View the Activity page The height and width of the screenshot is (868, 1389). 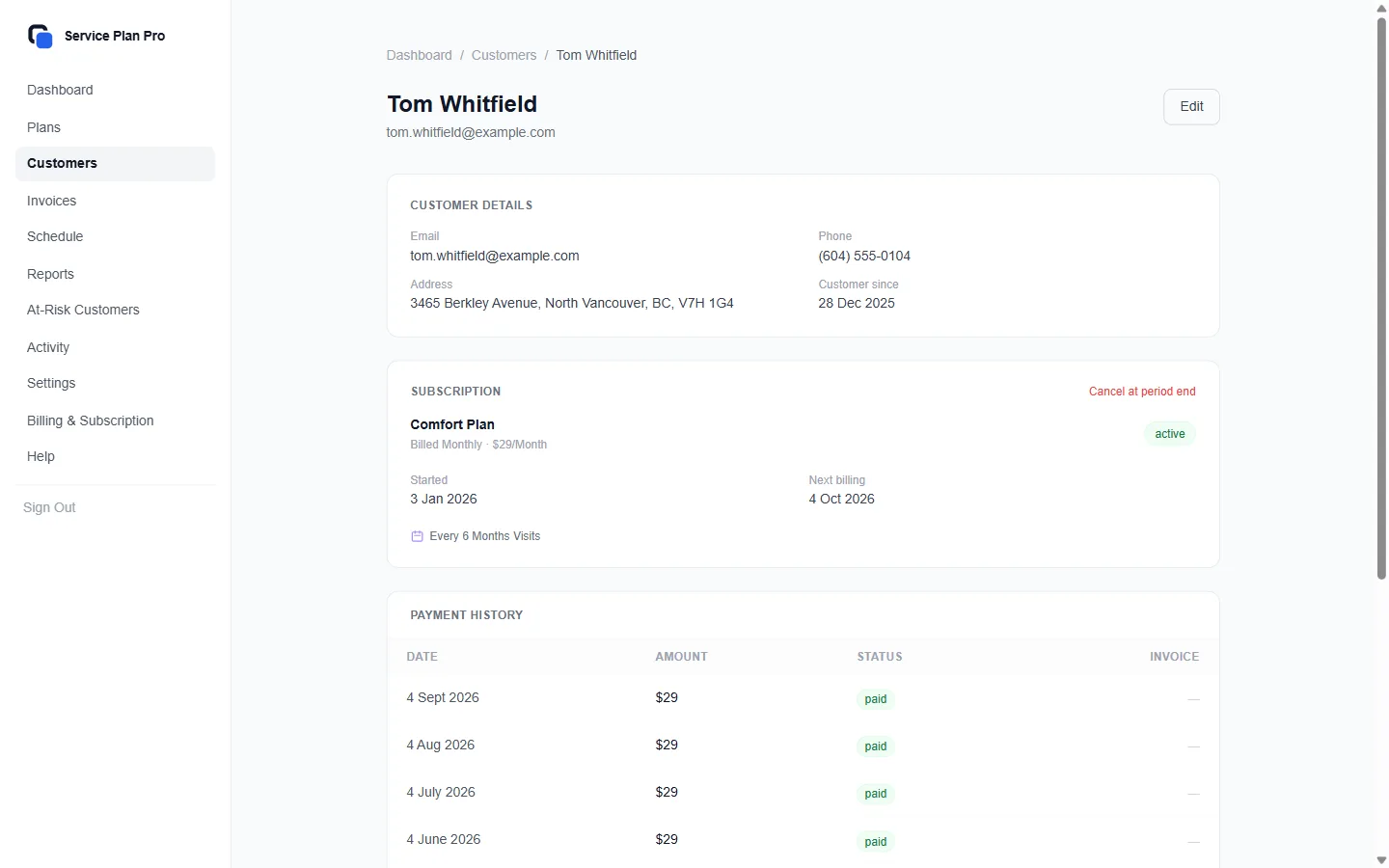[x=115, y=347]
